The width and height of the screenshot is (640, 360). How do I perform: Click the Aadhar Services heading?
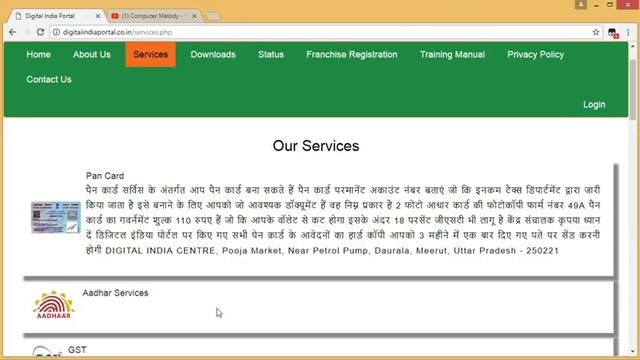click(x=115, y=293)
